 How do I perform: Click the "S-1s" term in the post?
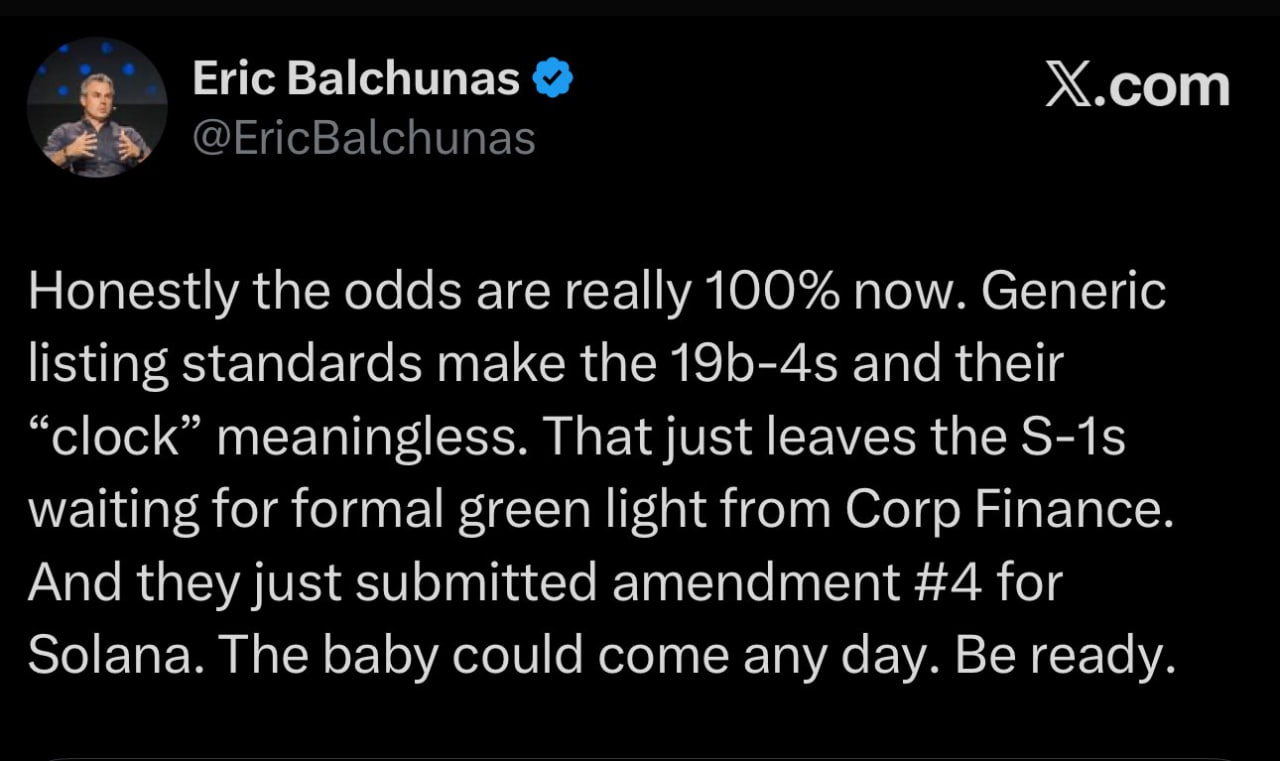pyautogui.click(x=1073, y=436)
